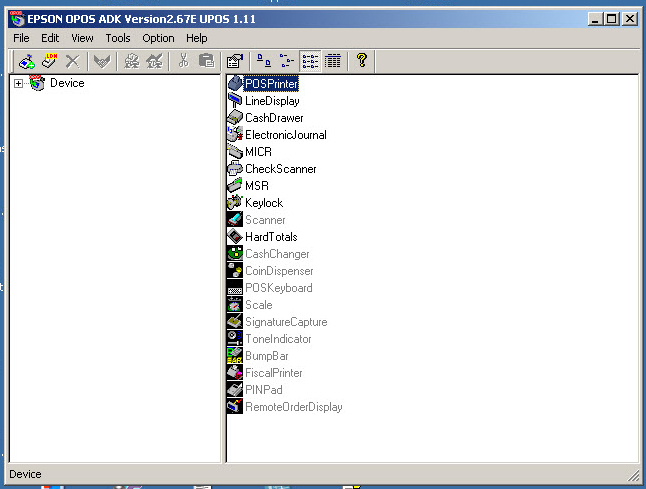Click the BumpBar device icon
This screenshot has width=646, height=489.
[235, 356]
